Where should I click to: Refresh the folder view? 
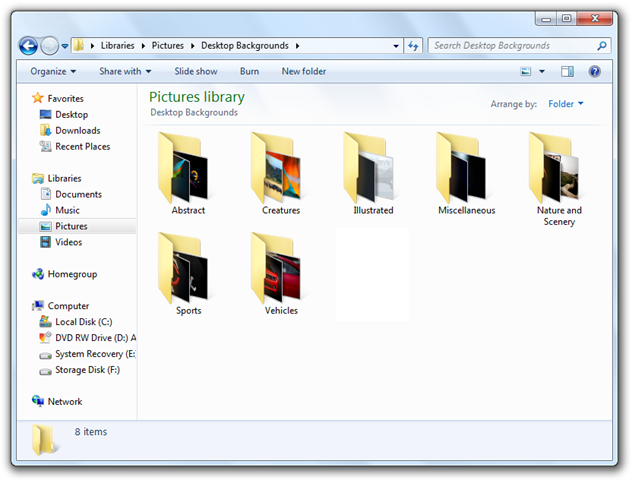[x=413, y=46]
